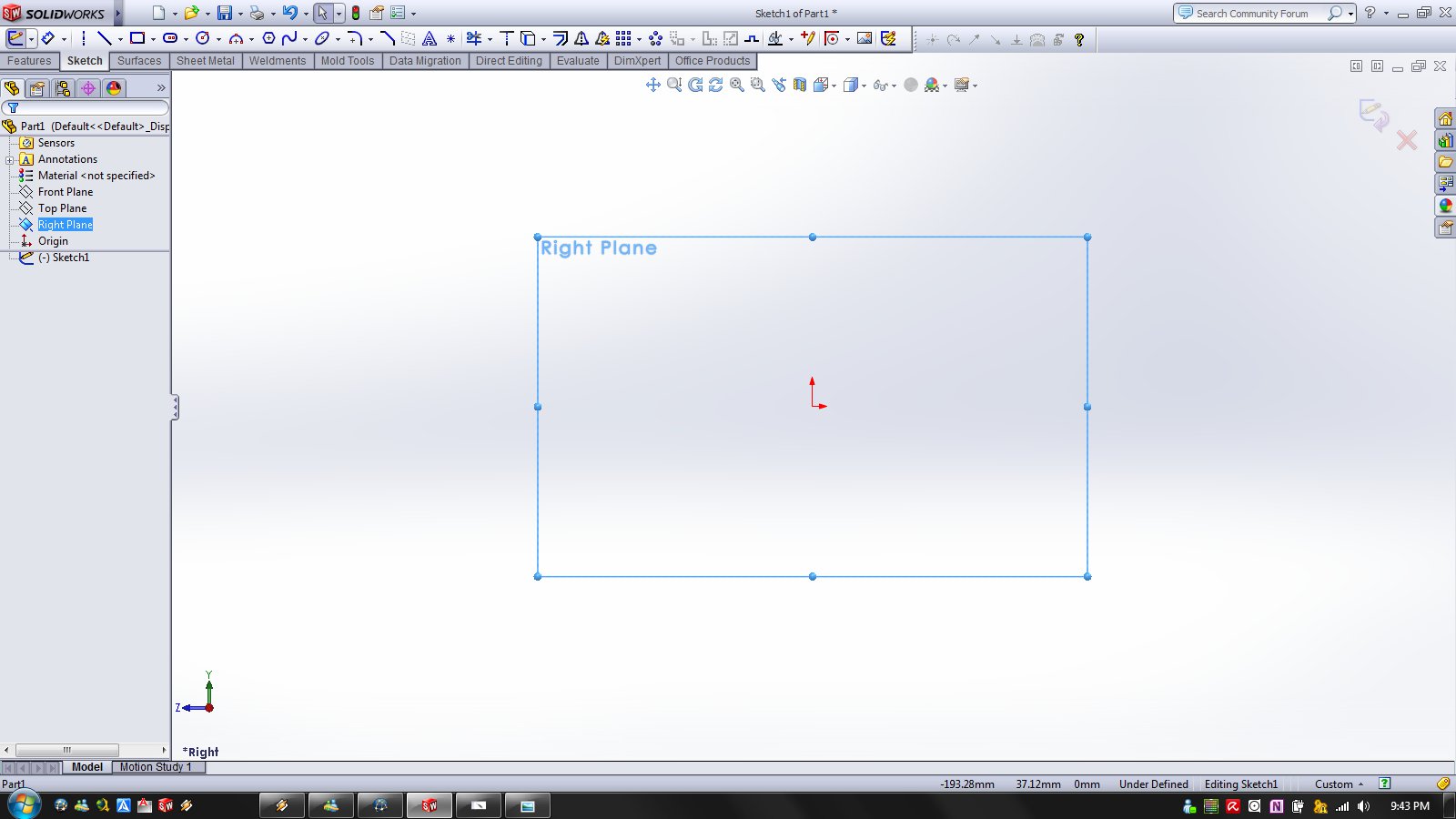Image resolution: width=1456 pixels, height=819 pixels.
Task: Choose the Polygon sketch tool
Action: click(x=268, y=38)
